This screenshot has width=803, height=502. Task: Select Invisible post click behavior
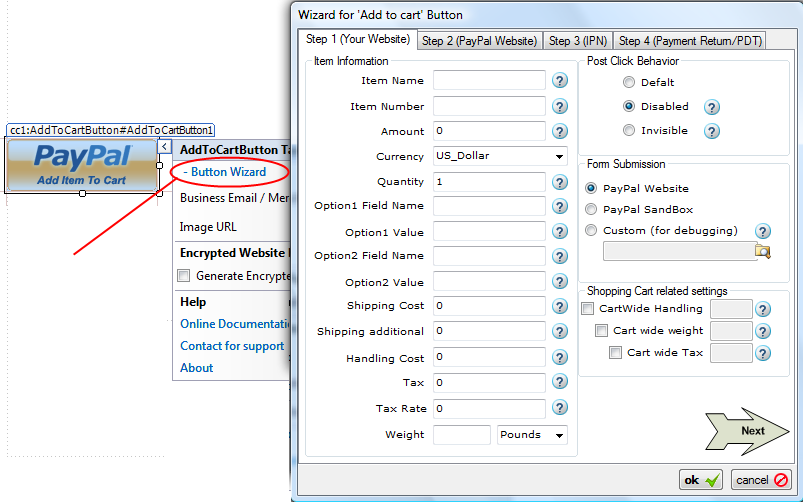point(629,130)
